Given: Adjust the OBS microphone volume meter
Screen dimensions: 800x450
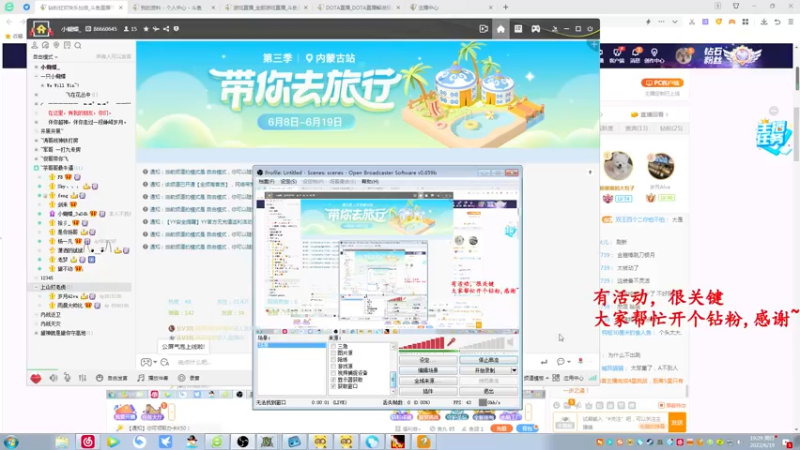Looking at the screenshot, I should coord(422,343).
